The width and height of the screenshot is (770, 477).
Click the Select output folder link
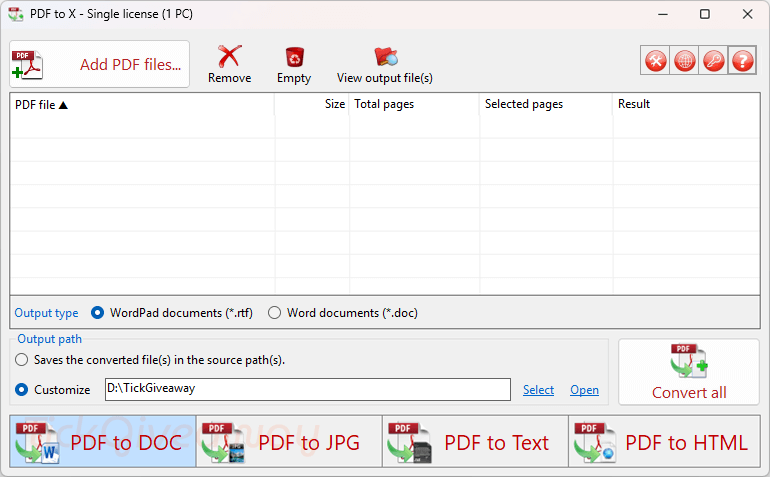538,390
